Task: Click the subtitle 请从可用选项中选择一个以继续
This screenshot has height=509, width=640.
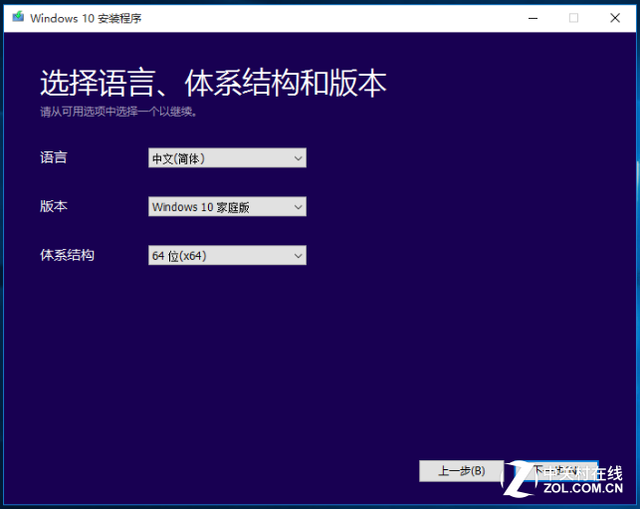Action: (x=118, y=112)
